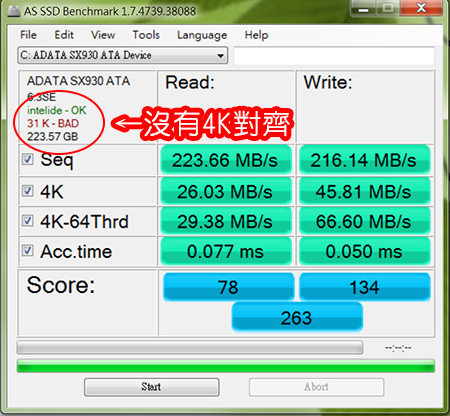Maximize the benchmark window

[388, 8]
